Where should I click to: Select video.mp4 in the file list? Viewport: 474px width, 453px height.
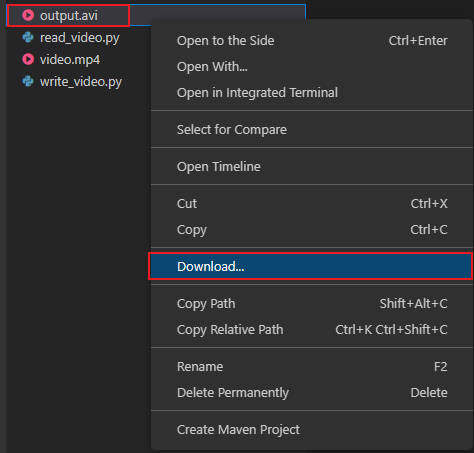(x=70, y=60)
